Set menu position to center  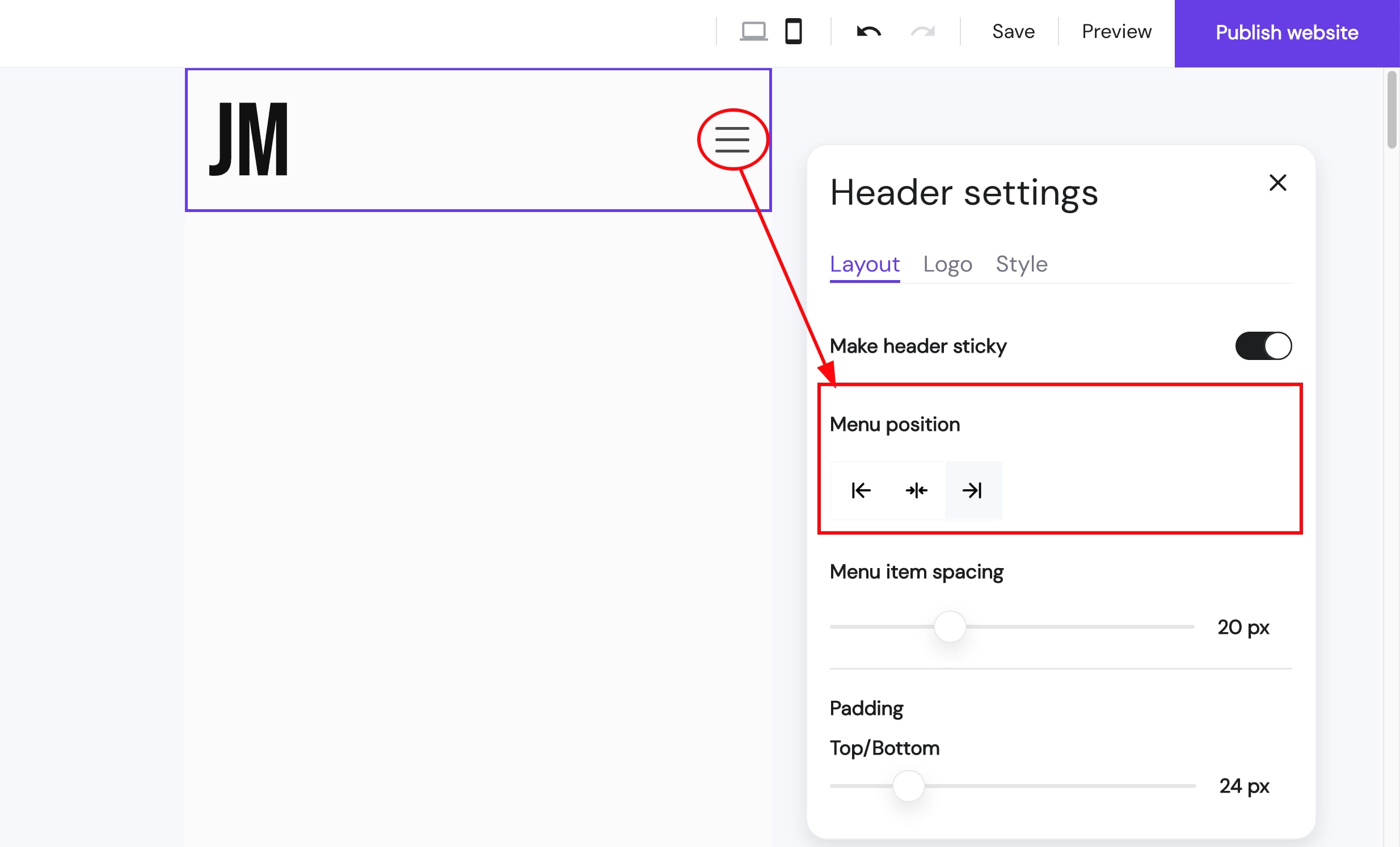[917, 490]
